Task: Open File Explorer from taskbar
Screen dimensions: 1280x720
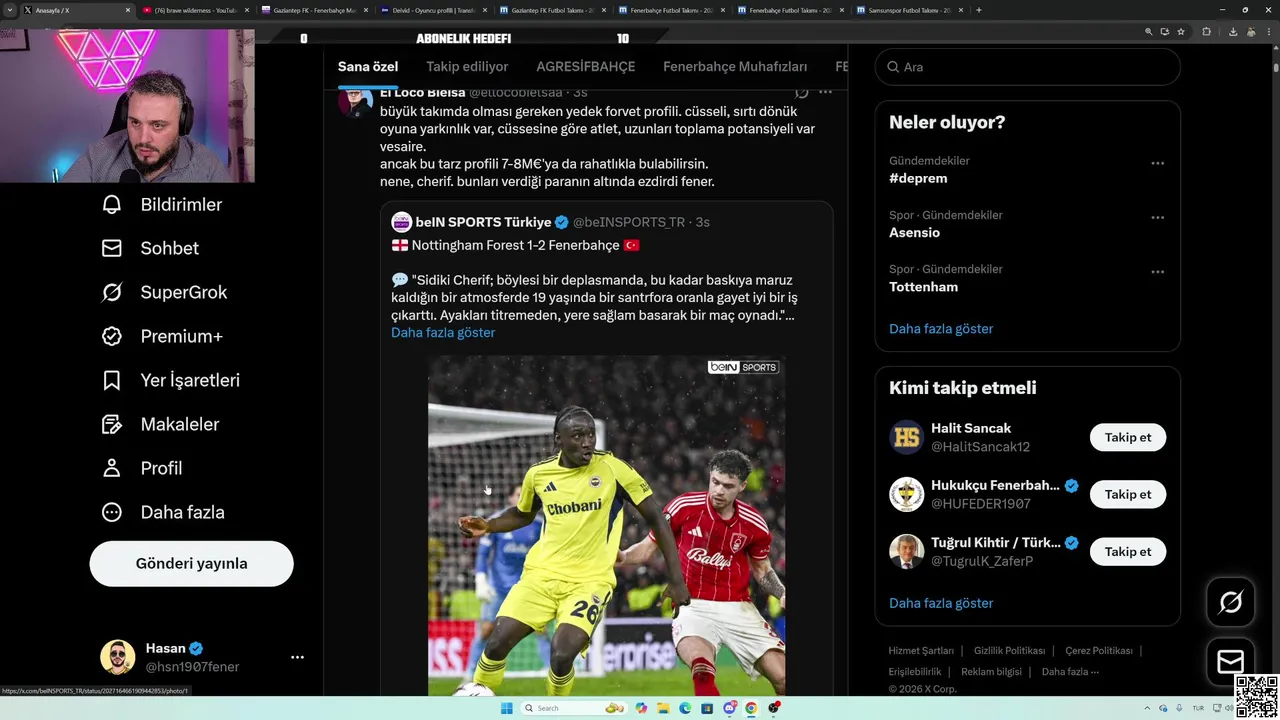Action: (663, 708)
